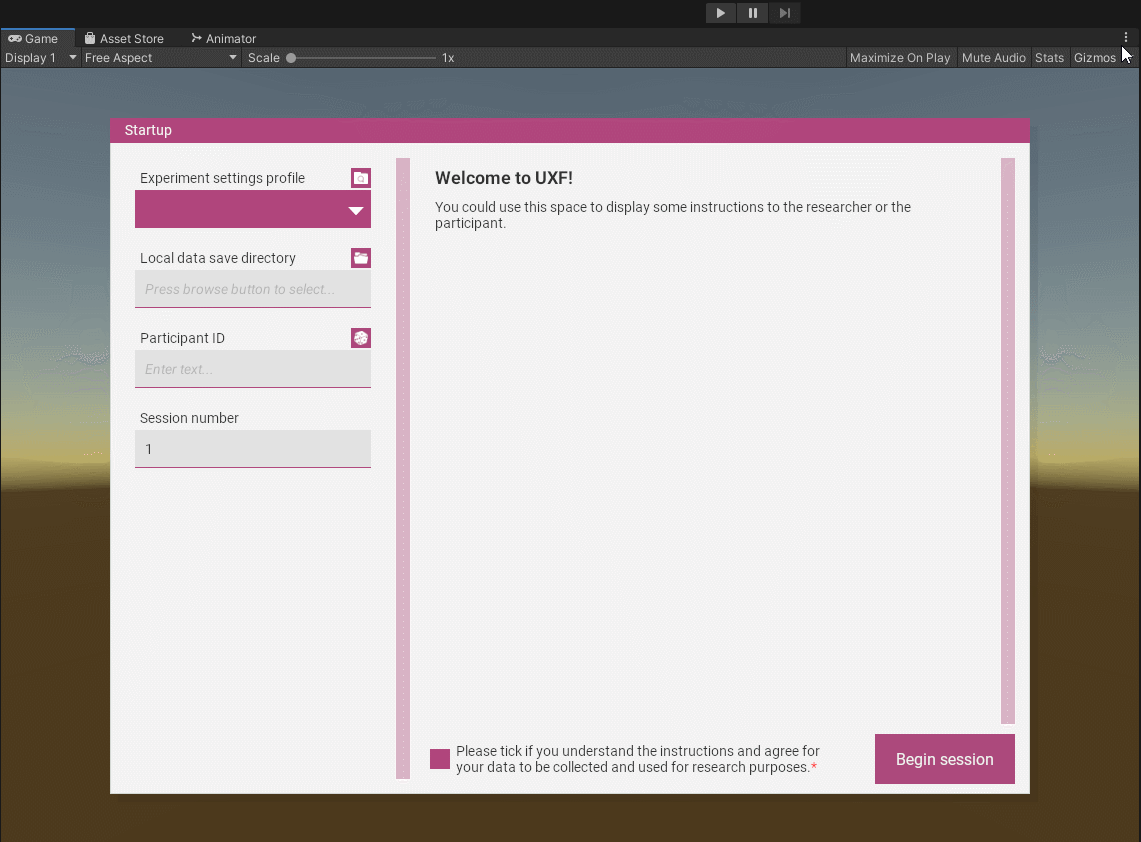Toggle the Stats overlay
The width and height of the screenshot is (1141, 842).
[1049, 58]
